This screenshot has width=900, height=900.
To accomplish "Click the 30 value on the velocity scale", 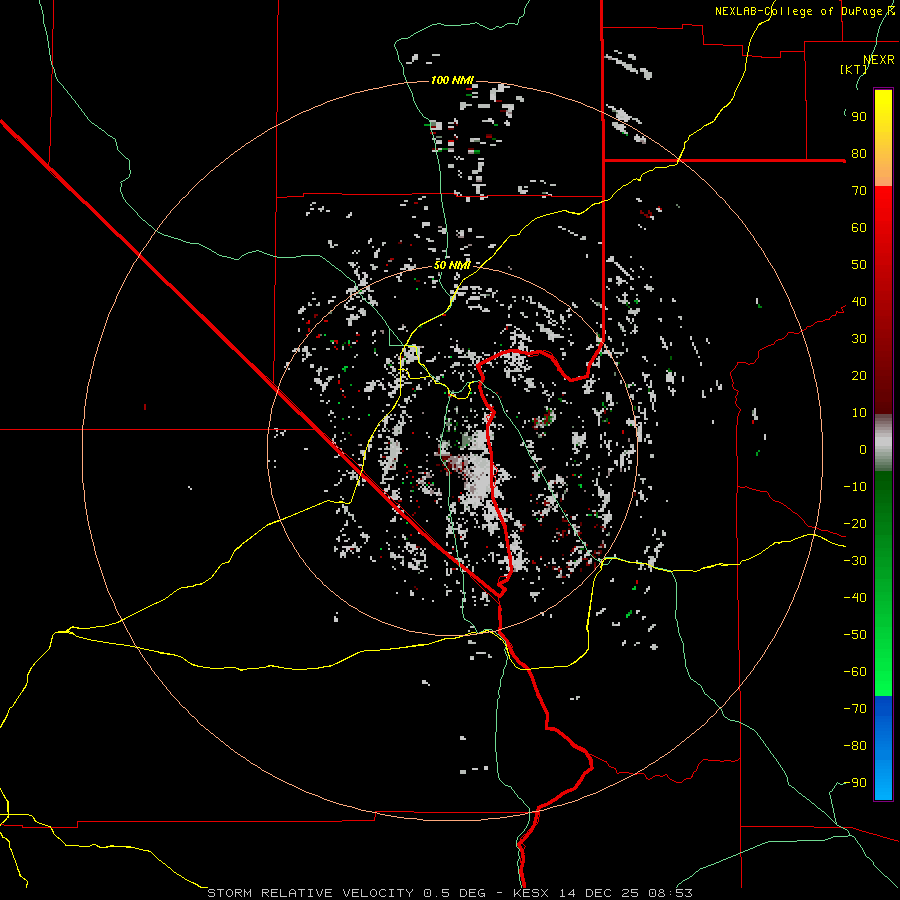I will click(859, 339).
